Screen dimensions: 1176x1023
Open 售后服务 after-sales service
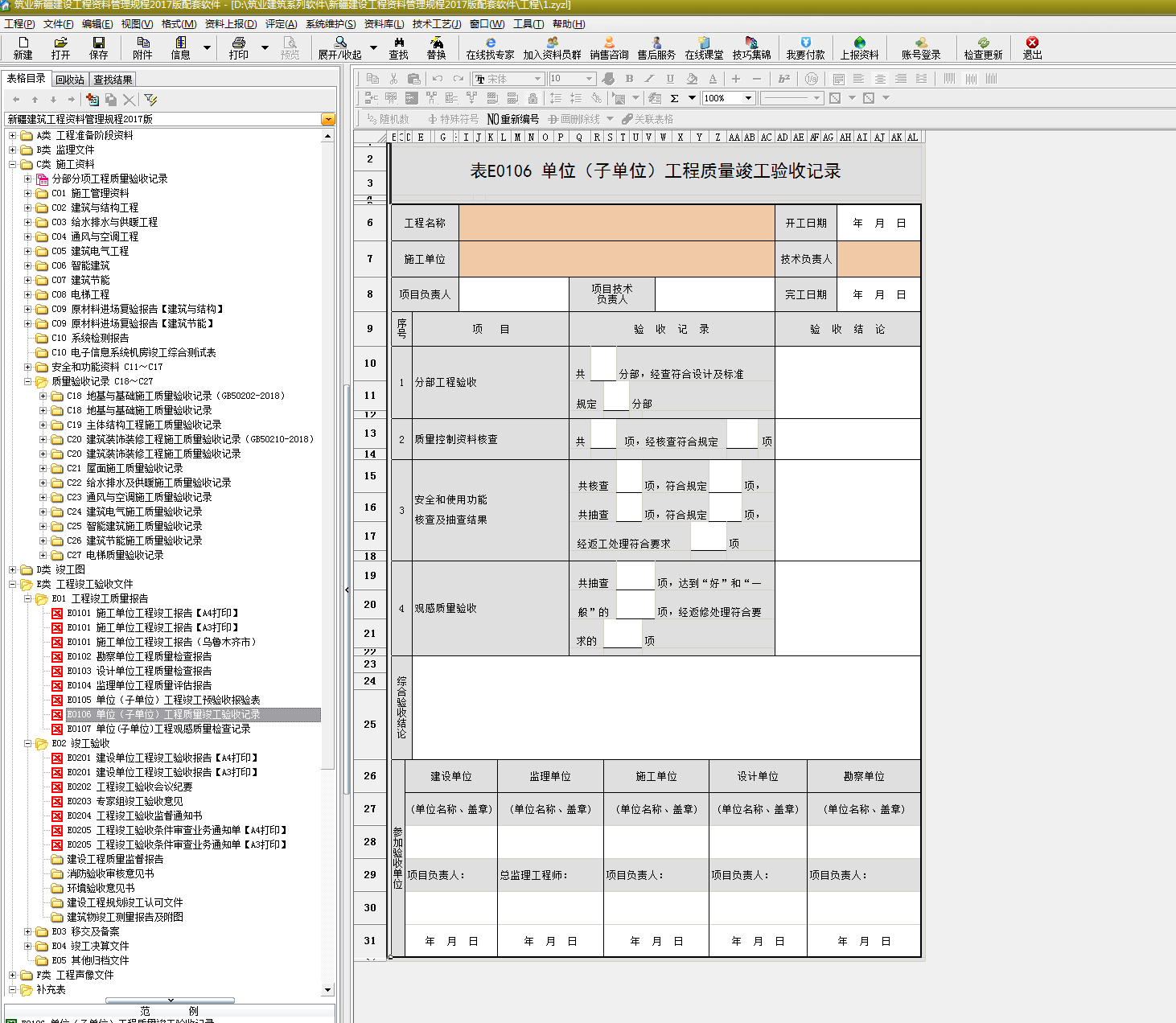point(656,48)
